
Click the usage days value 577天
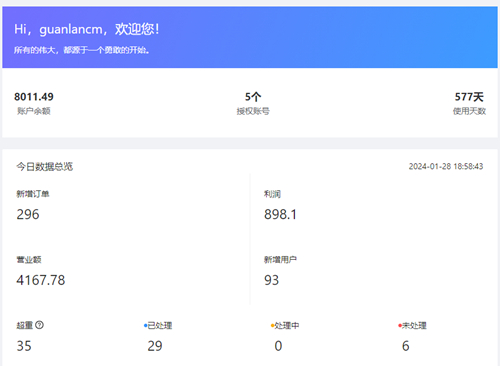tap(469, 97)
